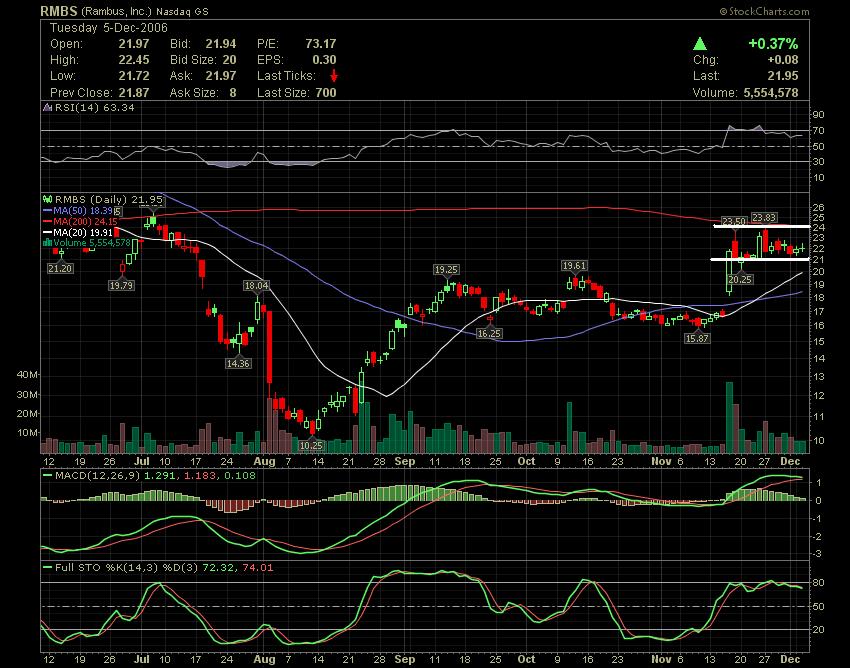Click the 19.61 price tag in October

(574, 266)
